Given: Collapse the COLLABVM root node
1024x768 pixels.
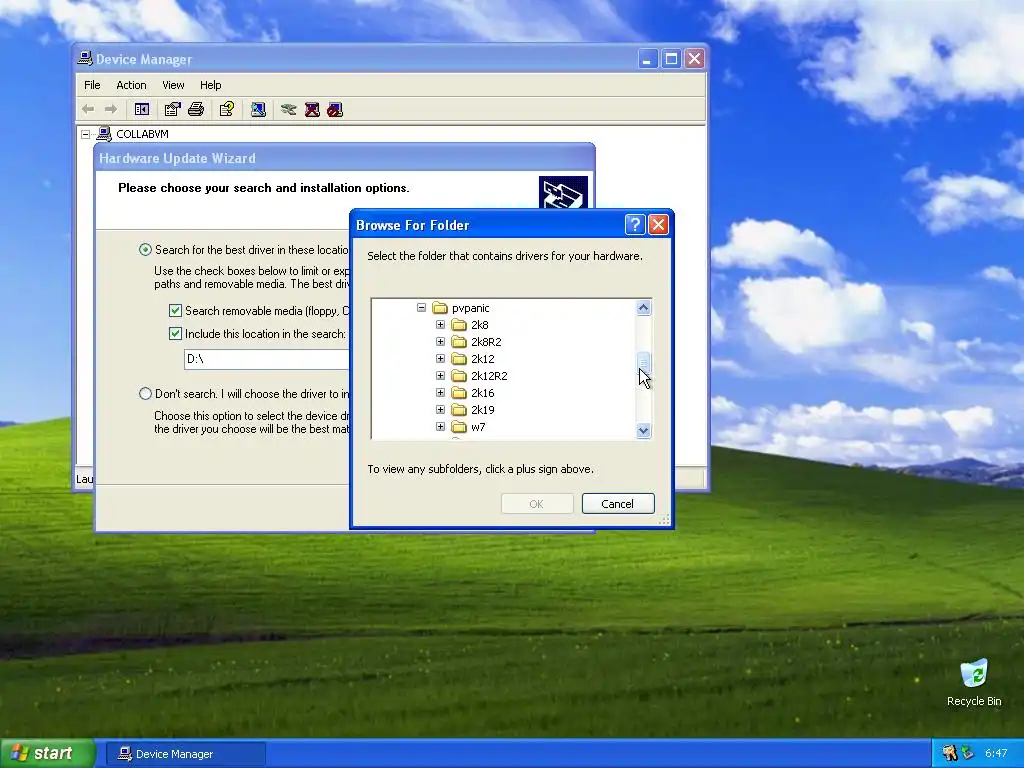Looking at the screenshot, I should pyautogui.click(x=86, y=134).
